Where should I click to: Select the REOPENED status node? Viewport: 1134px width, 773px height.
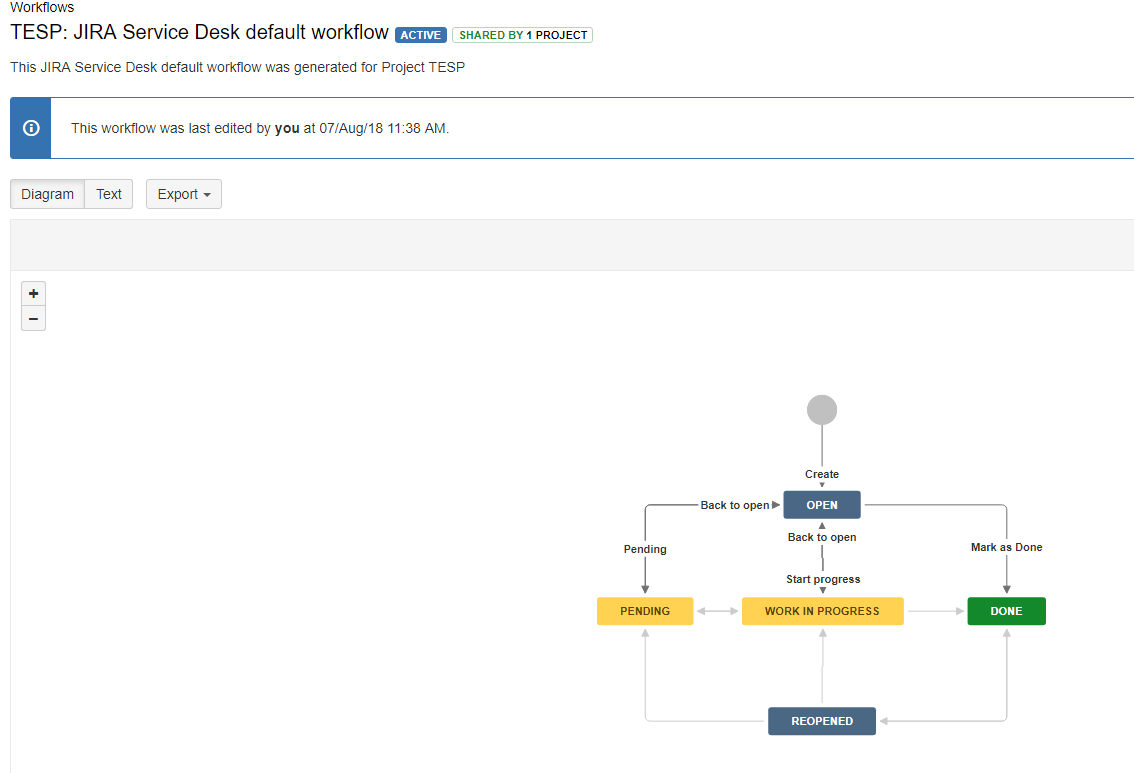[x=821, y=720]
